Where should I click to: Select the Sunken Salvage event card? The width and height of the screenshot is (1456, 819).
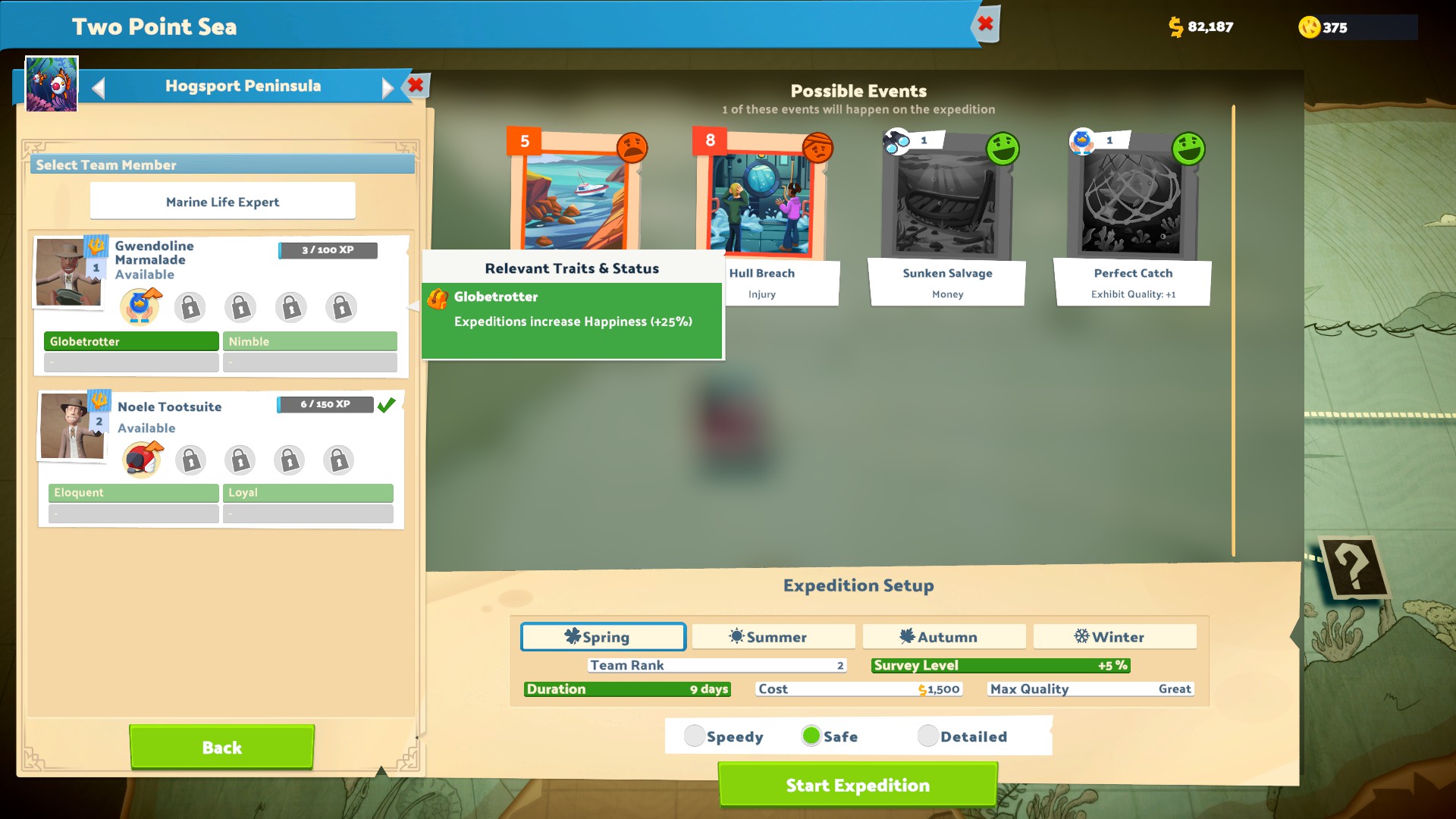[947, 216]
